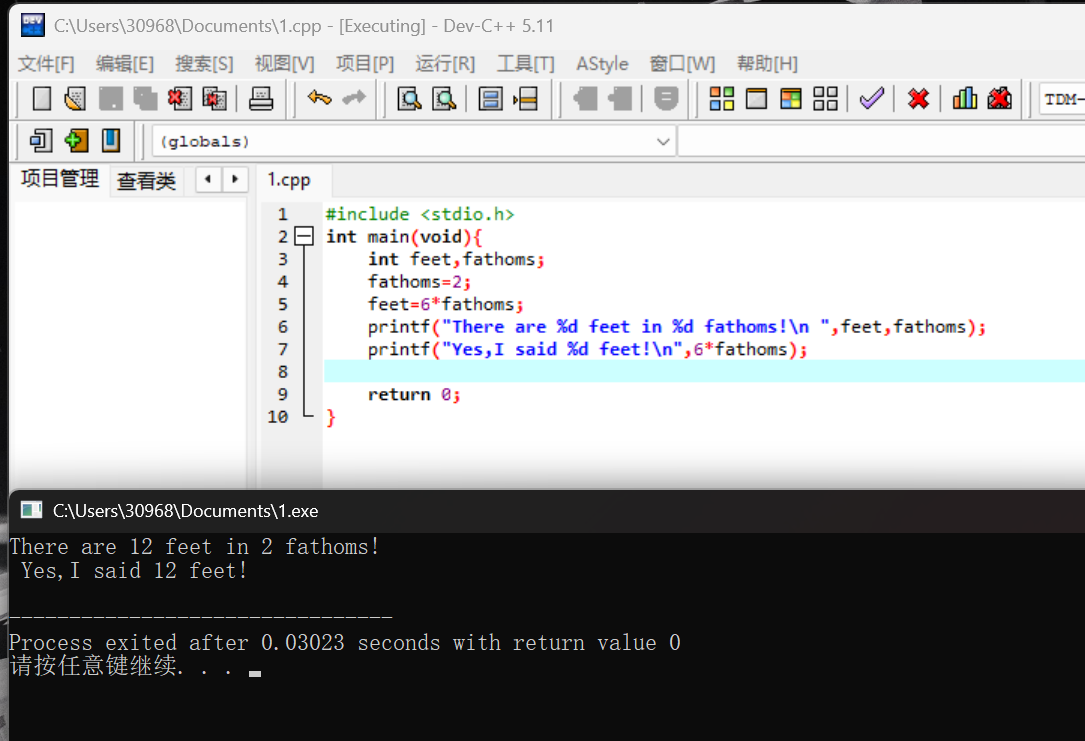This screenshot has height=741, width=1085.
Task: Collapse the main function fold marker at line 2
Action: pyautogui.click(x=304, y=237)
